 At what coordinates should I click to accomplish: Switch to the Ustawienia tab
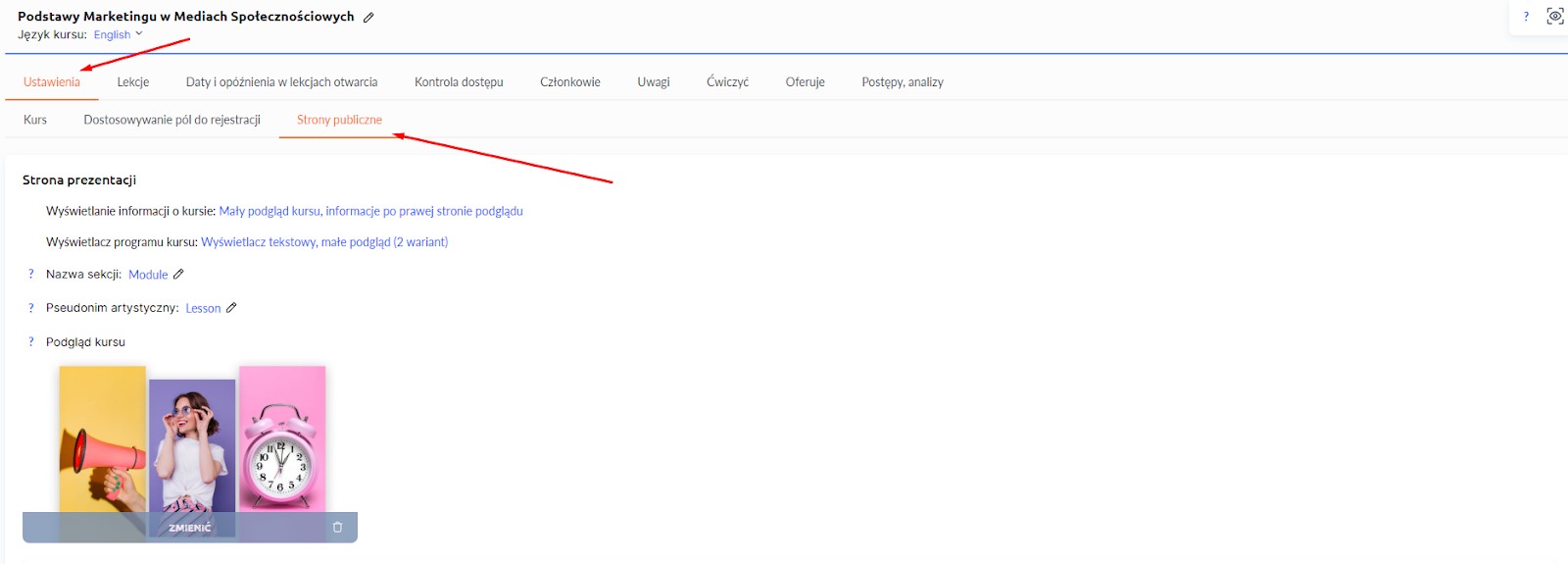tap(52, 82)
